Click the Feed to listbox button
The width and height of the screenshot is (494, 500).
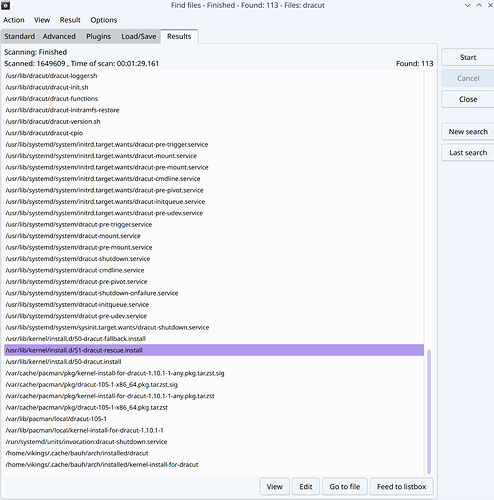(x=401, y=487)
